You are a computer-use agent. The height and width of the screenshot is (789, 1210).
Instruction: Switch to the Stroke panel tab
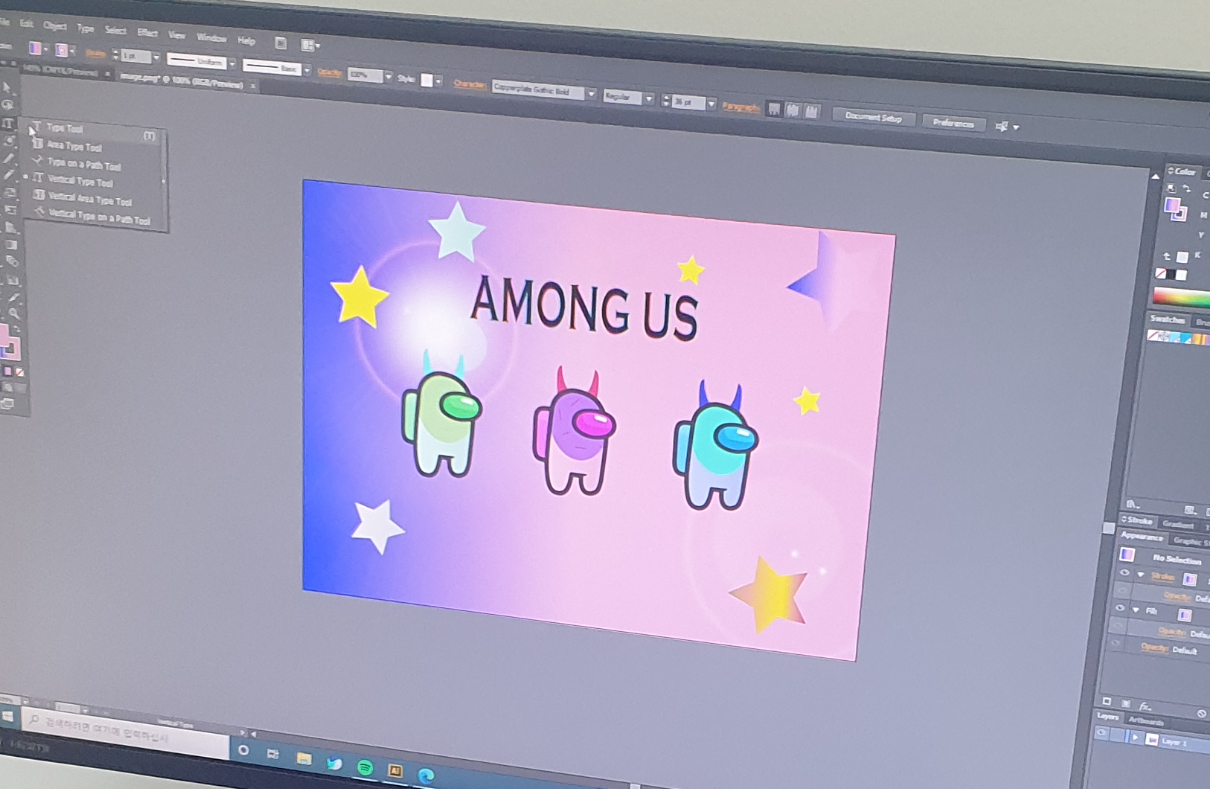1139,521
